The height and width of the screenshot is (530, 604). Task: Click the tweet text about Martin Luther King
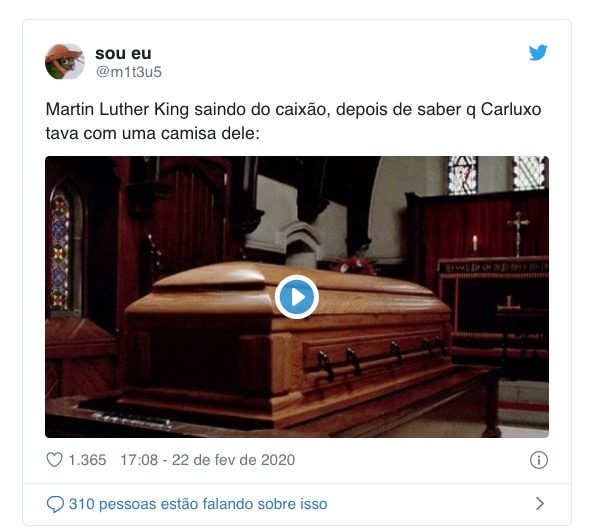pyautogui.click(x=293, y=121)
